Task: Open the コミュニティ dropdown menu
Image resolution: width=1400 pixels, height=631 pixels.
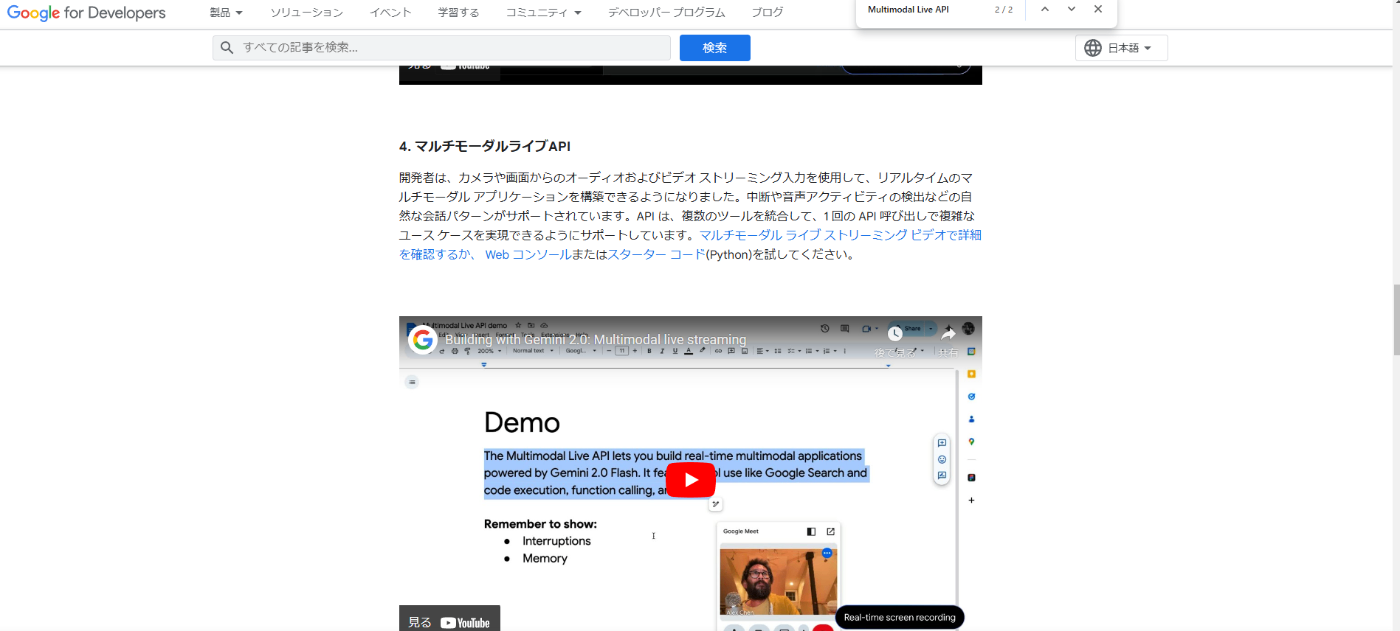Action: 543,13
